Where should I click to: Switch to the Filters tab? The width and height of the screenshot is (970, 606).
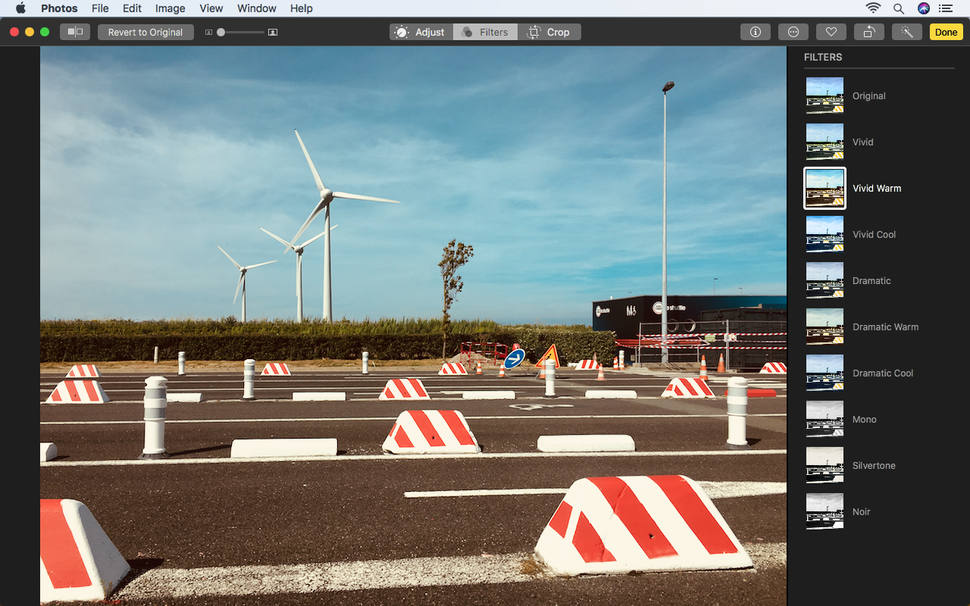point(485,31)
